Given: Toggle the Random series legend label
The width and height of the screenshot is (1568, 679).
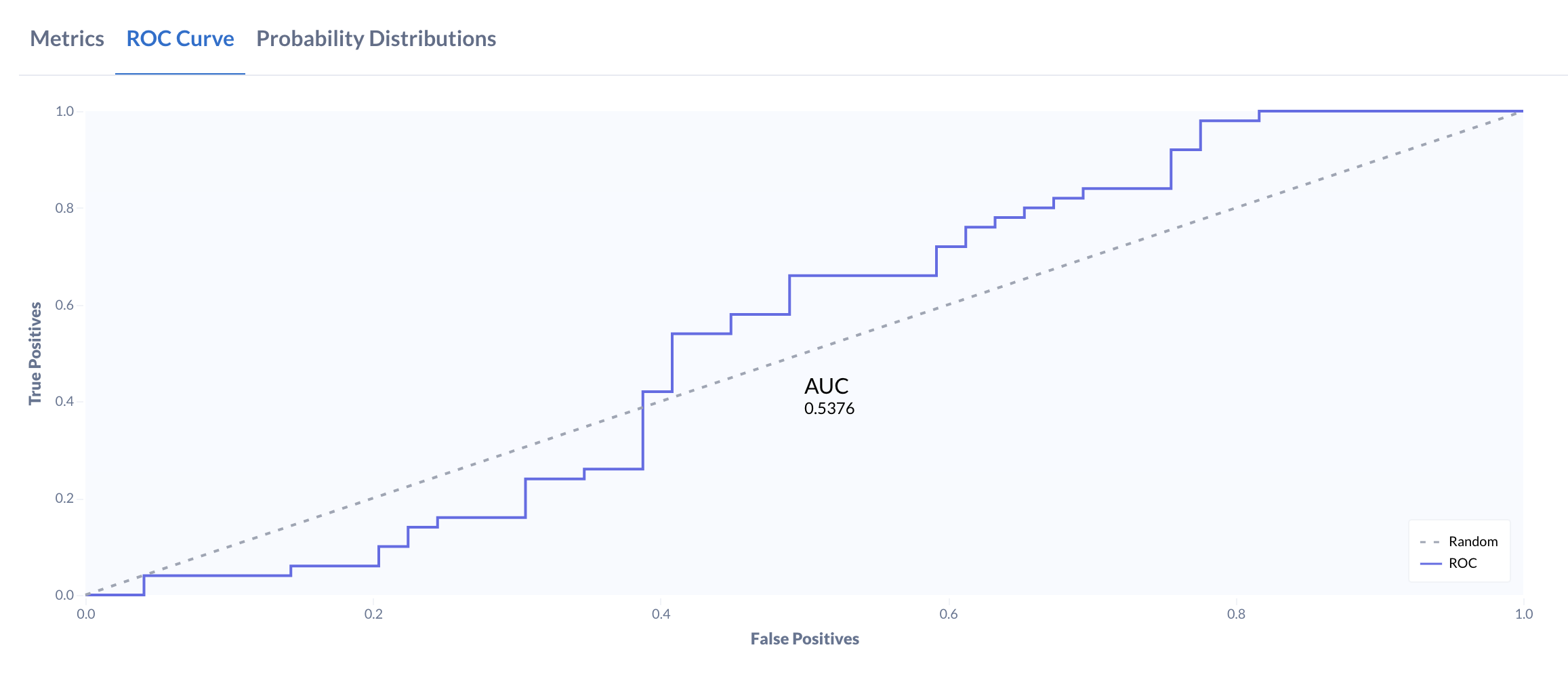Looking at the screenshot, I should point(1472,541).
